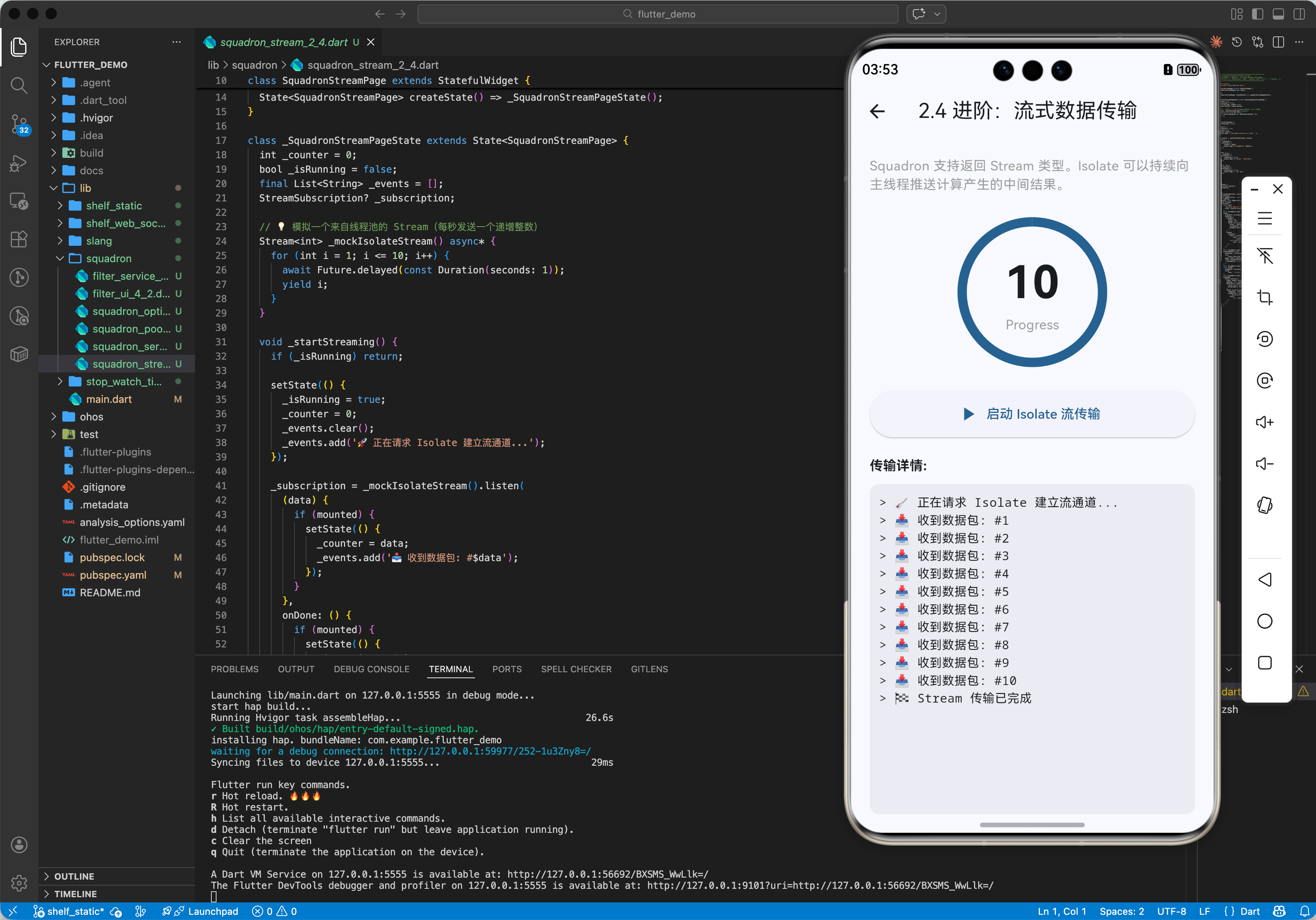Click the emulator screenshot crop icon

[1264, 297]
